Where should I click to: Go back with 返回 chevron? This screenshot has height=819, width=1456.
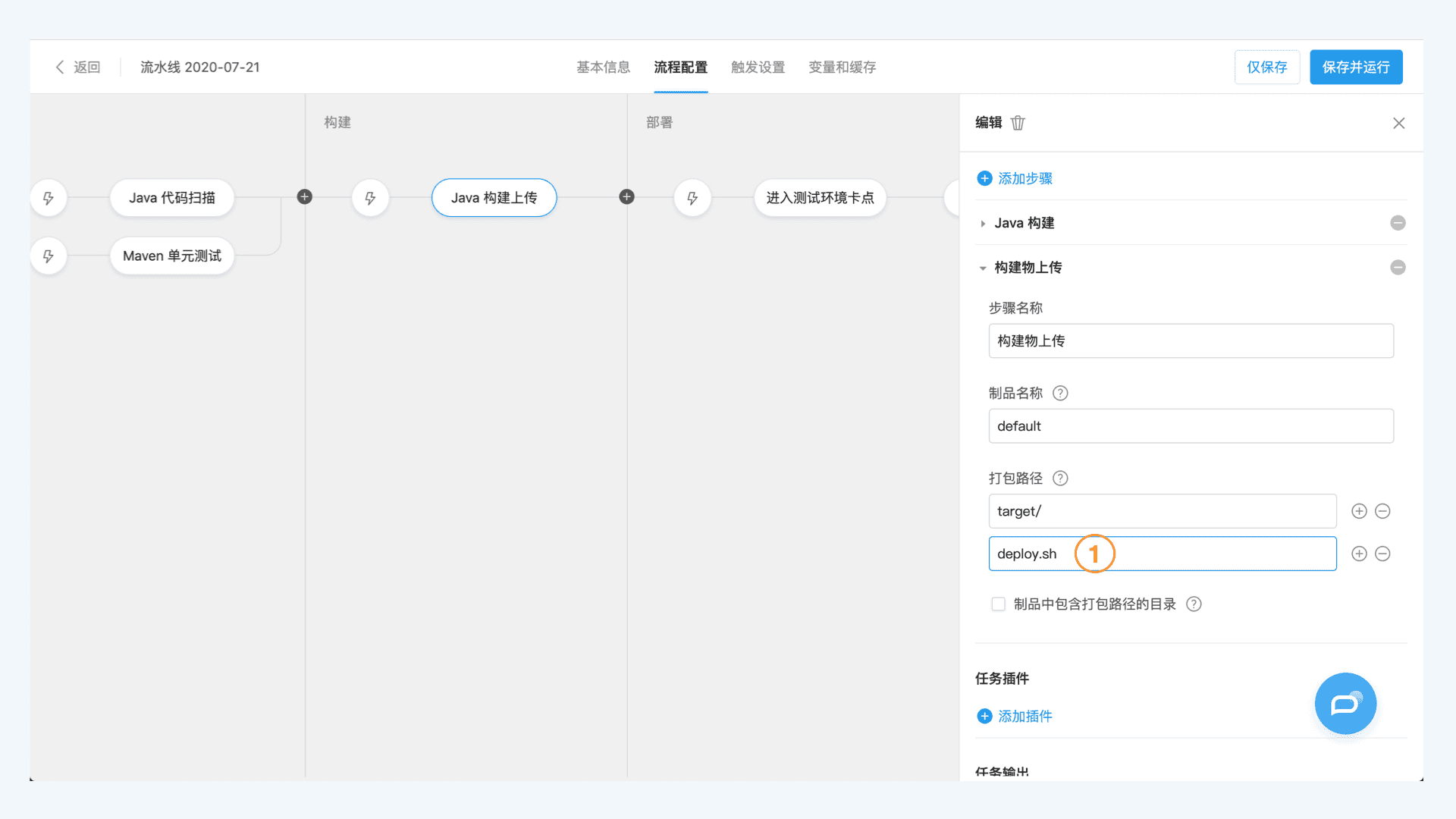[x=61, y=67]
